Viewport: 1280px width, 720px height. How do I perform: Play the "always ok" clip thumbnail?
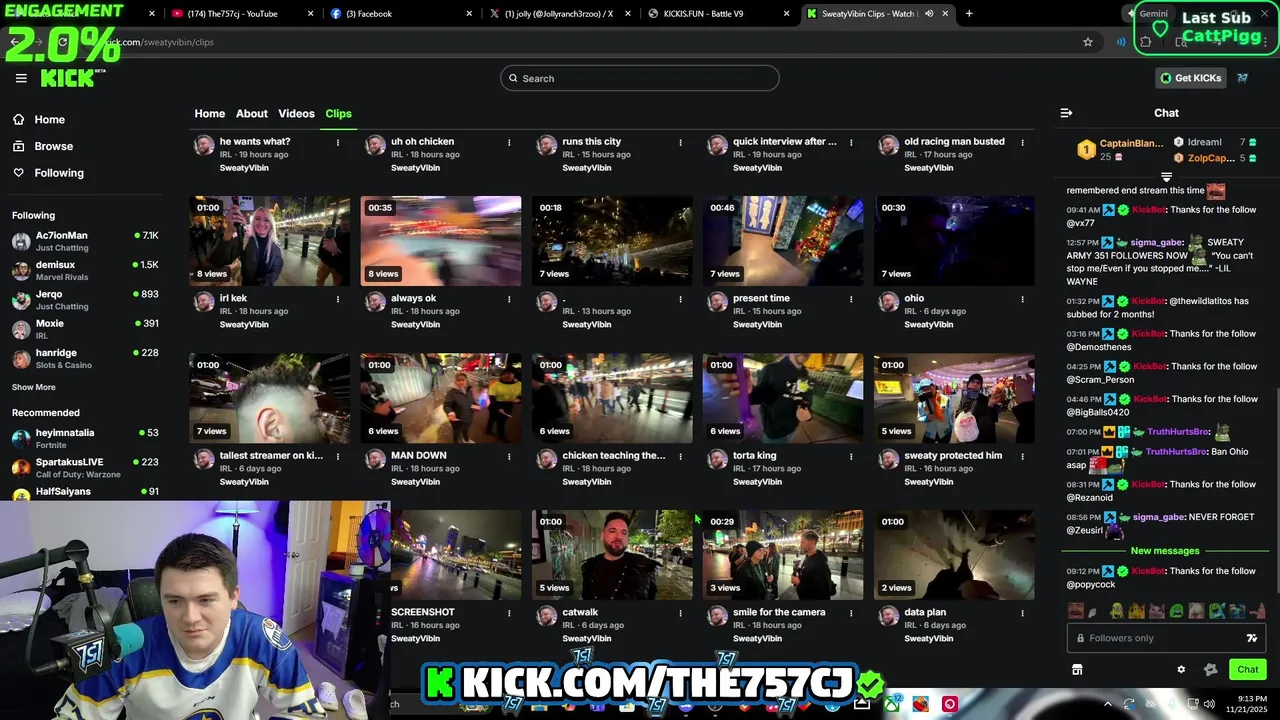[x=441, y=241]
